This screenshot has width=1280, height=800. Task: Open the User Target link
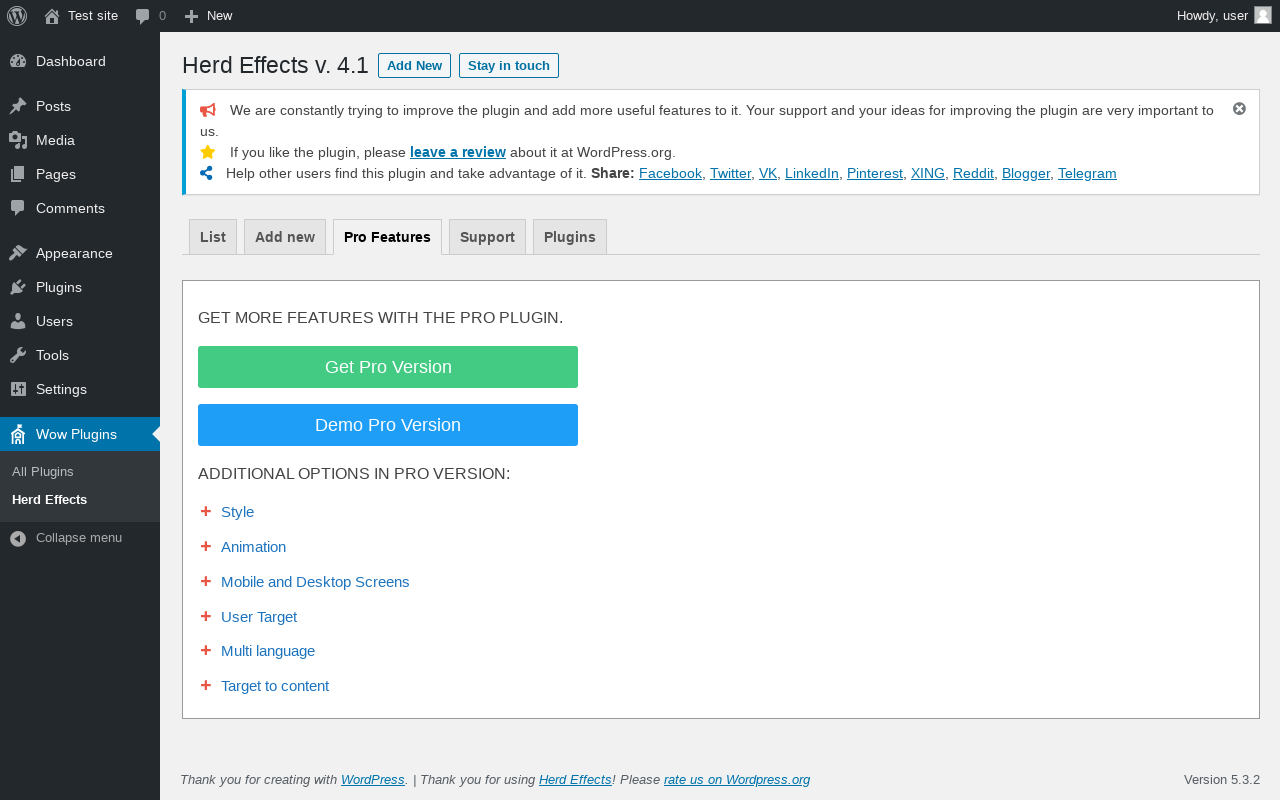tap(259, 617)
